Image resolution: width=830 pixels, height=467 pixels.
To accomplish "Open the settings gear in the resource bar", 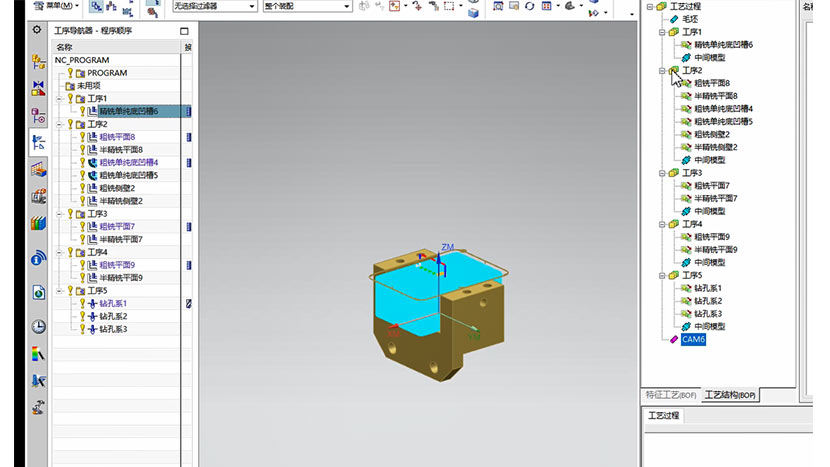I will 37,31.
